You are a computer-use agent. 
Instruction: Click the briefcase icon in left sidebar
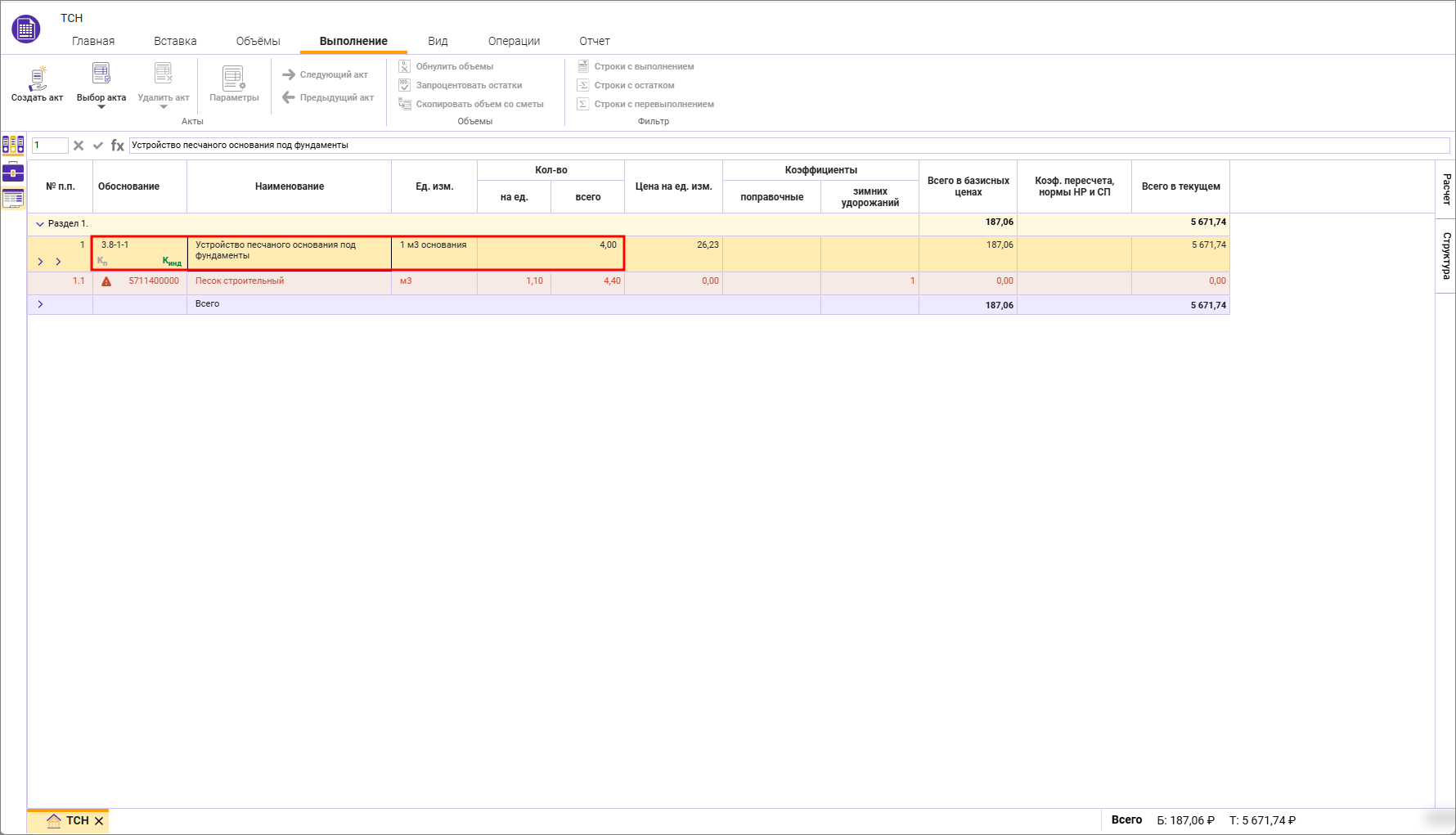13,172
